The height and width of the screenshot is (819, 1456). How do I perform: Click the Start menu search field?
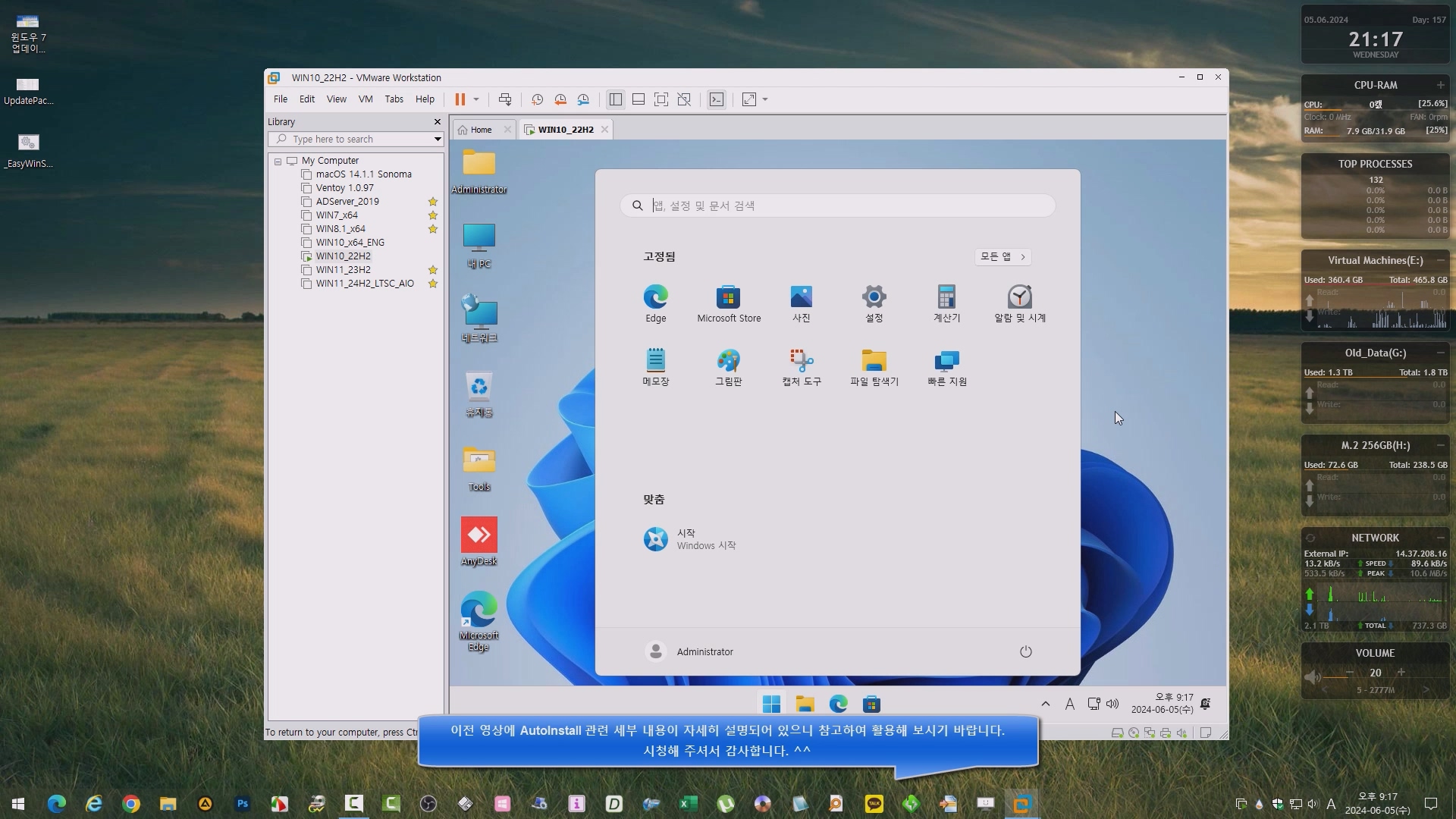pos(837,206)
